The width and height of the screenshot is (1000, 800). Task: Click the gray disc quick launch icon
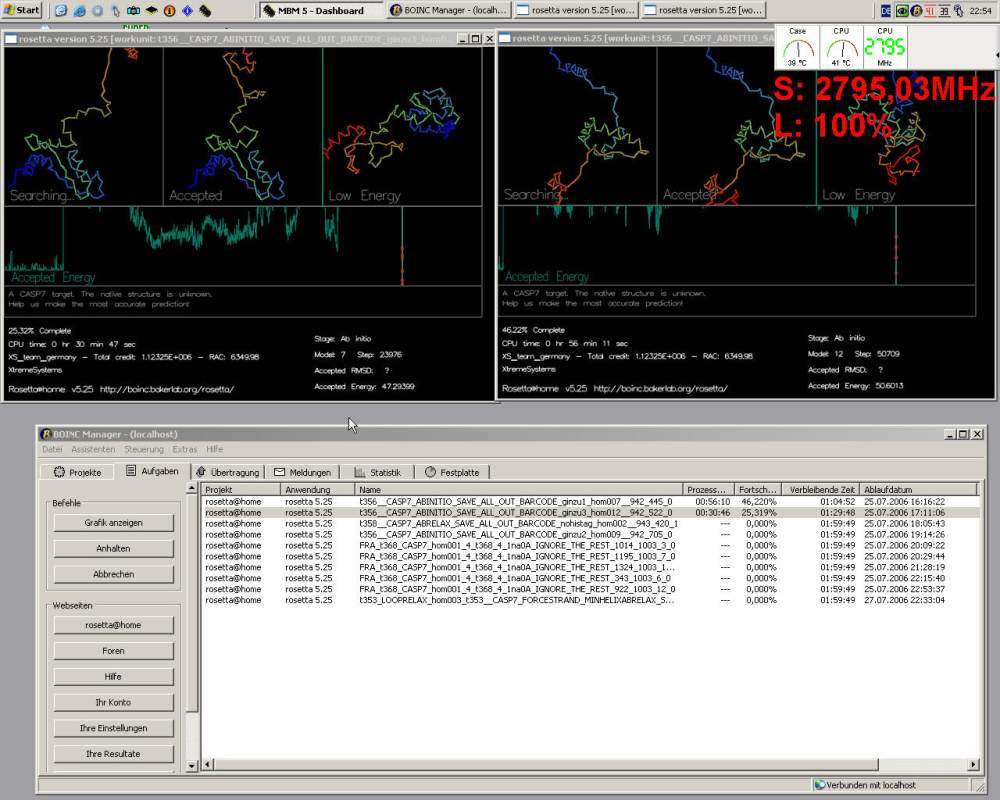point(98,10)
